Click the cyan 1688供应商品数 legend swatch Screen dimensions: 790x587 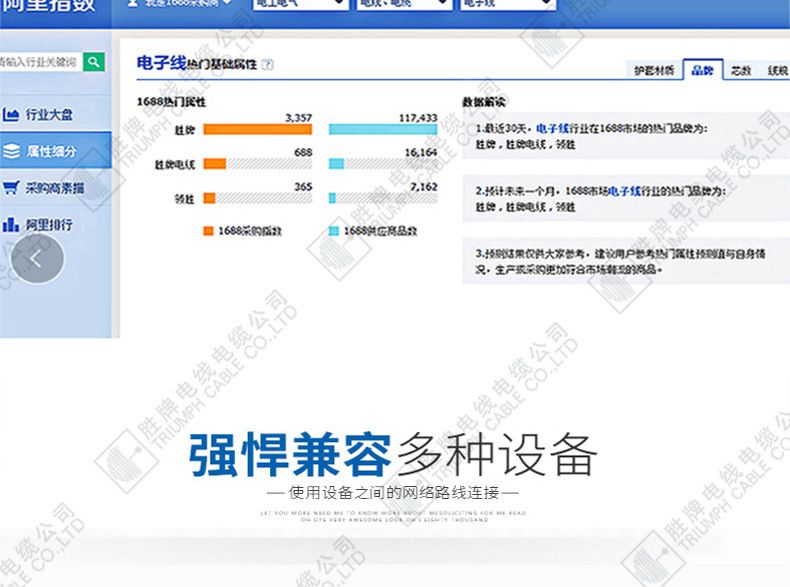point(334,231)
